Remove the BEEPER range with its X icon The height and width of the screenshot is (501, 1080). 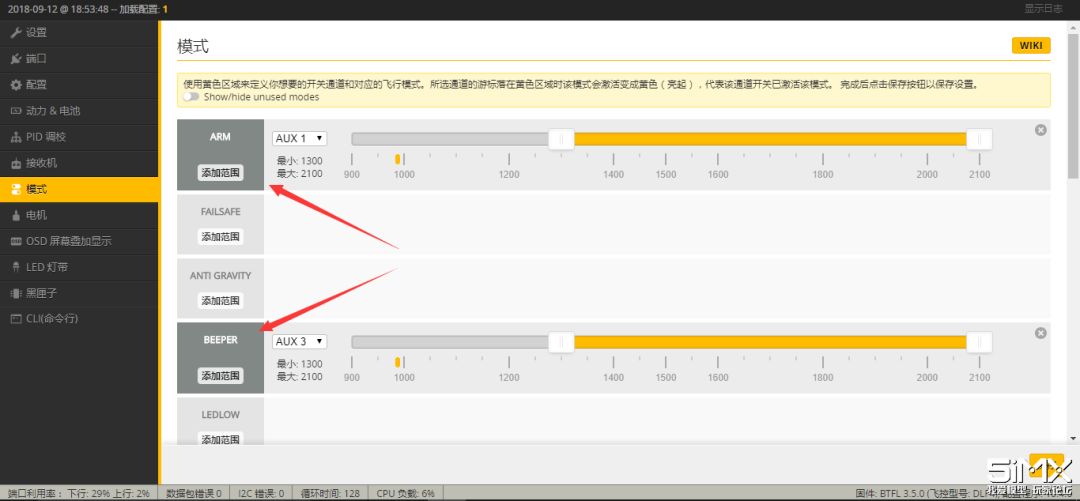pos(1040,333)
